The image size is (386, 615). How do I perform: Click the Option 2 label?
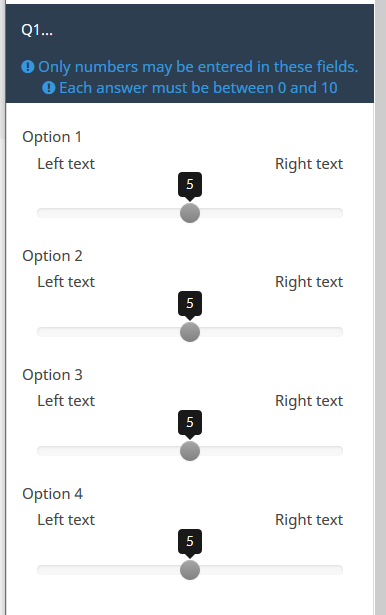pyautogui.click(x=52, y=256)
